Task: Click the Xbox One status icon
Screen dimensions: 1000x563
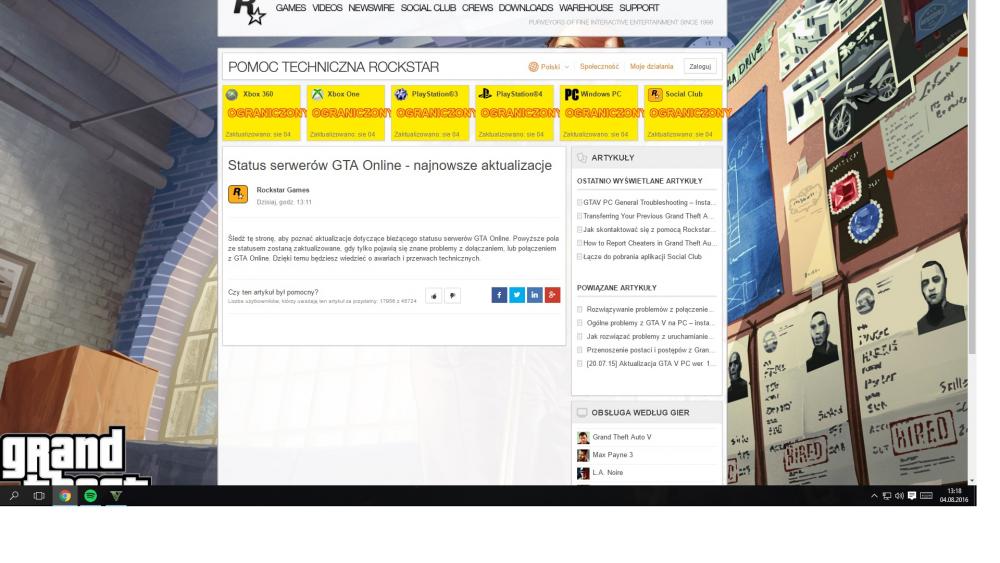Action: tap(317, 94)
